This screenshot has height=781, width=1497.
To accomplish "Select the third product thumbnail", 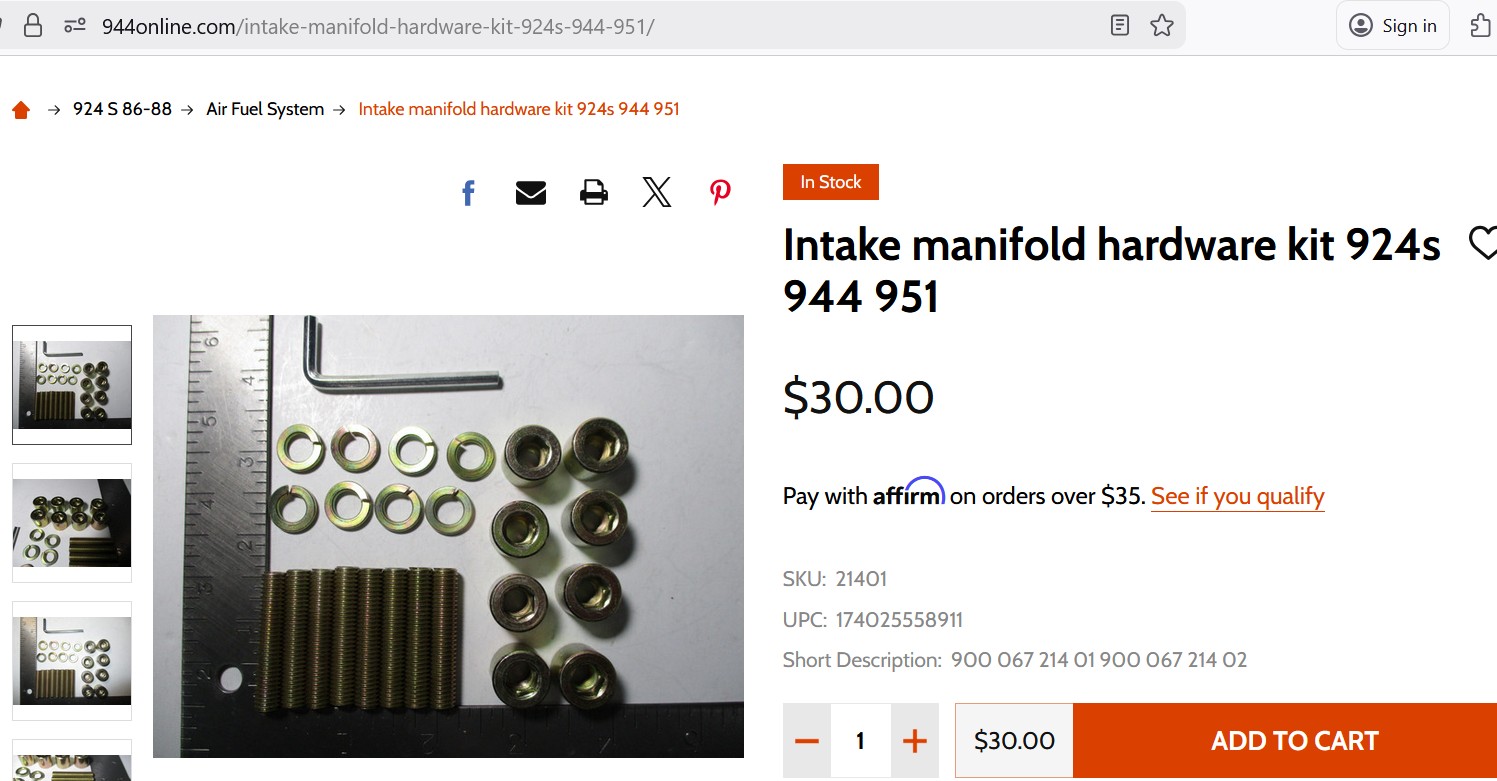I will click(x=72, y=661).
